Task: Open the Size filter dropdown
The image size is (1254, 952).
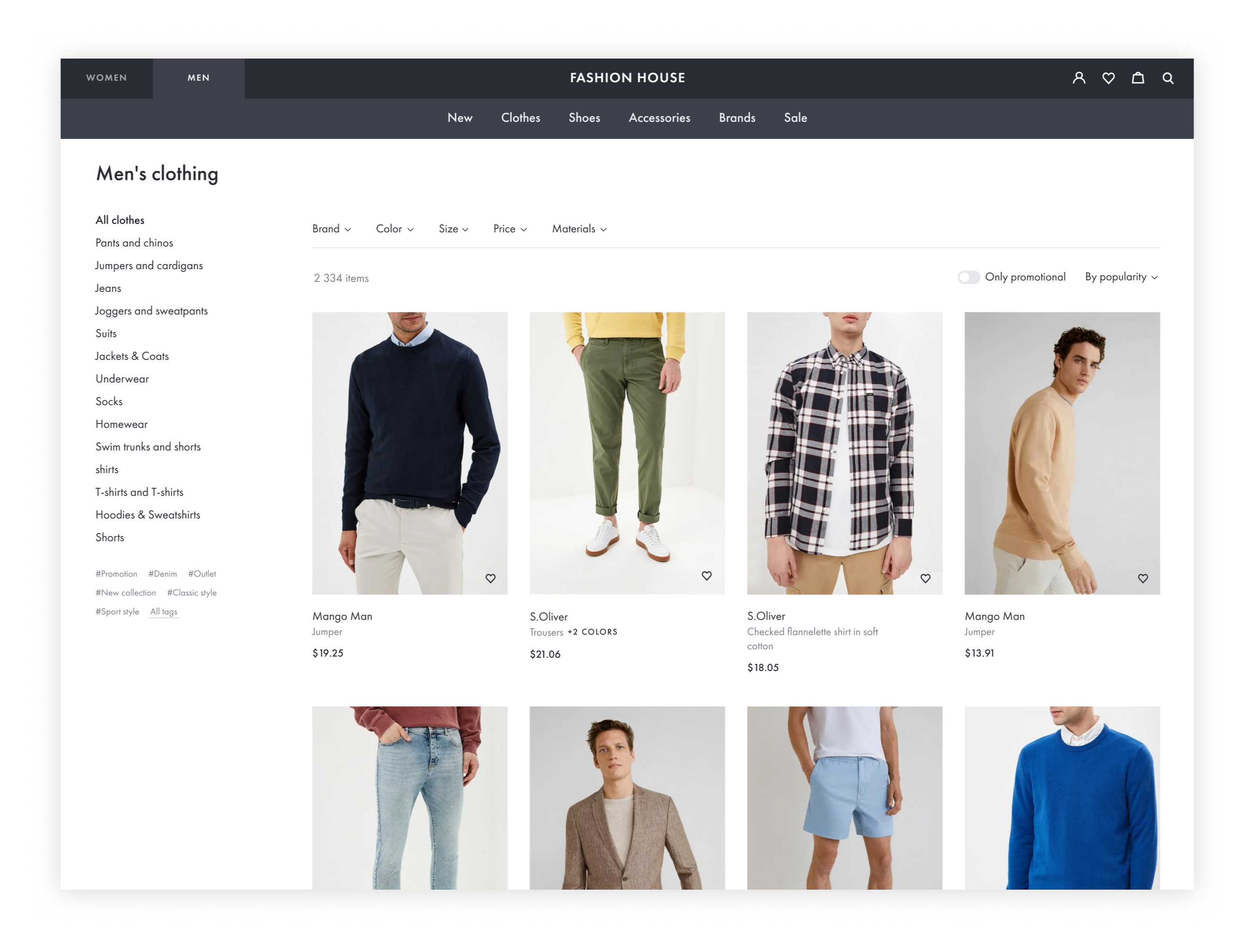Action: pyautogui.click(x=454, y=229)
